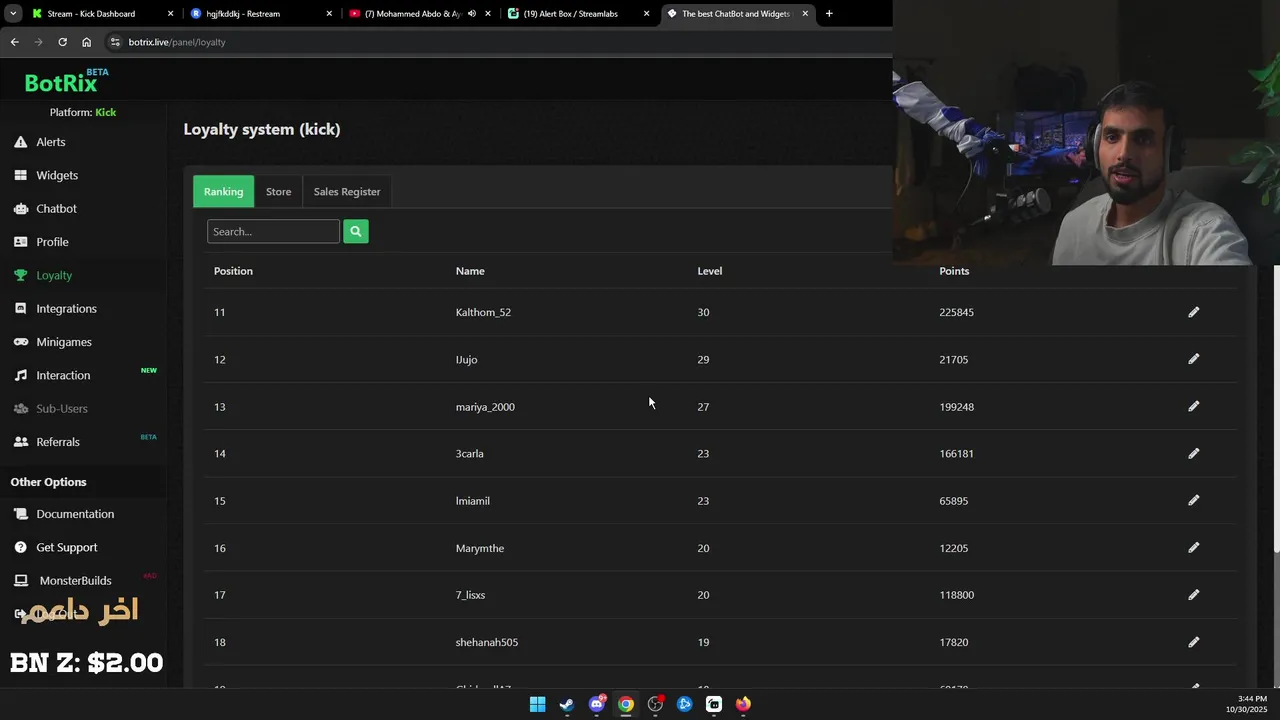Switch to the Ranking tab

[223, 191]
